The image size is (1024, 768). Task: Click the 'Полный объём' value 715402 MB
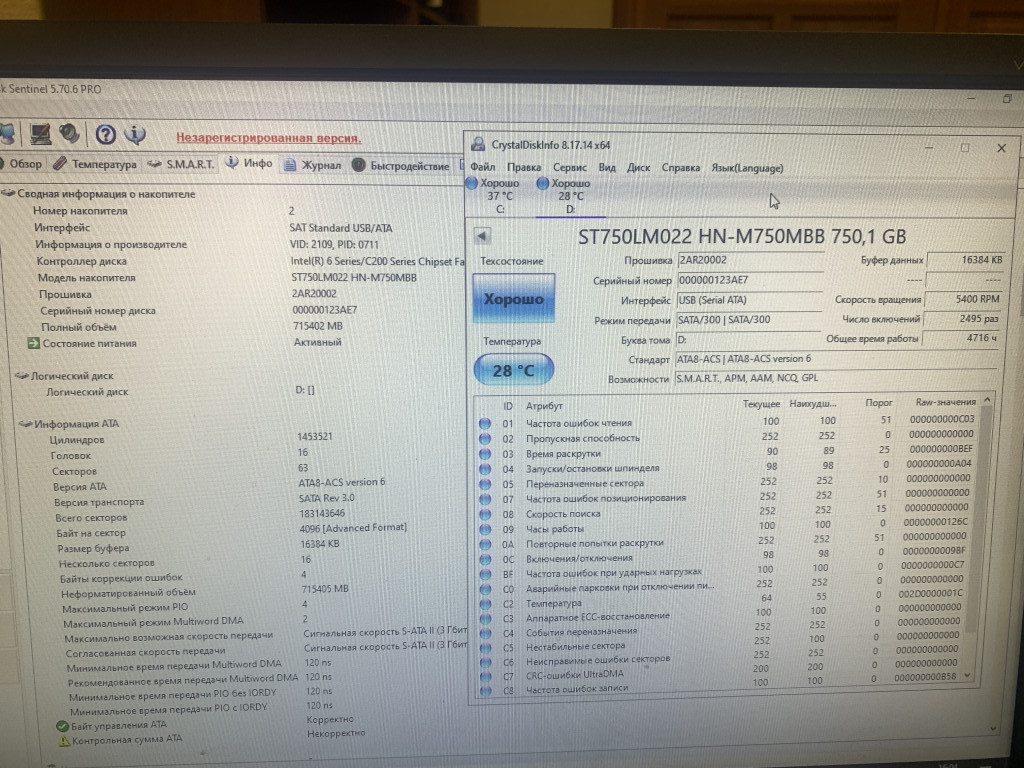tap(317, 326)
